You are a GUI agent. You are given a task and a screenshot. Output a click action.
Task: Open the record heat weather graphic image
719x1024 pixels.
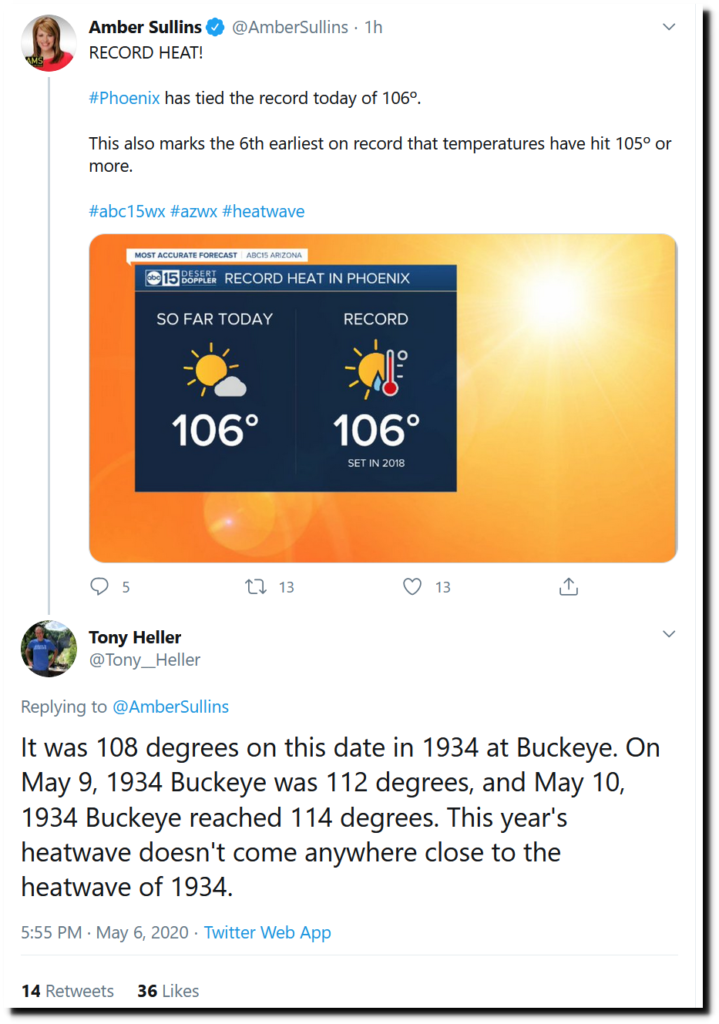tap(383, 398)
